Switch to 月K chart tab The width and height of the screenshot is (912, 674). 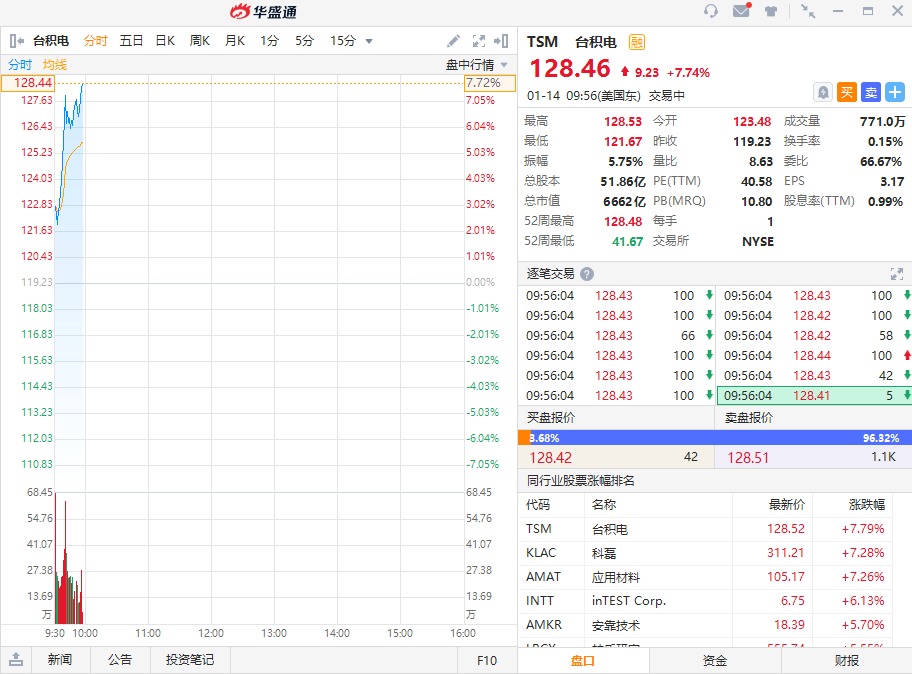(x=234, y=41)
